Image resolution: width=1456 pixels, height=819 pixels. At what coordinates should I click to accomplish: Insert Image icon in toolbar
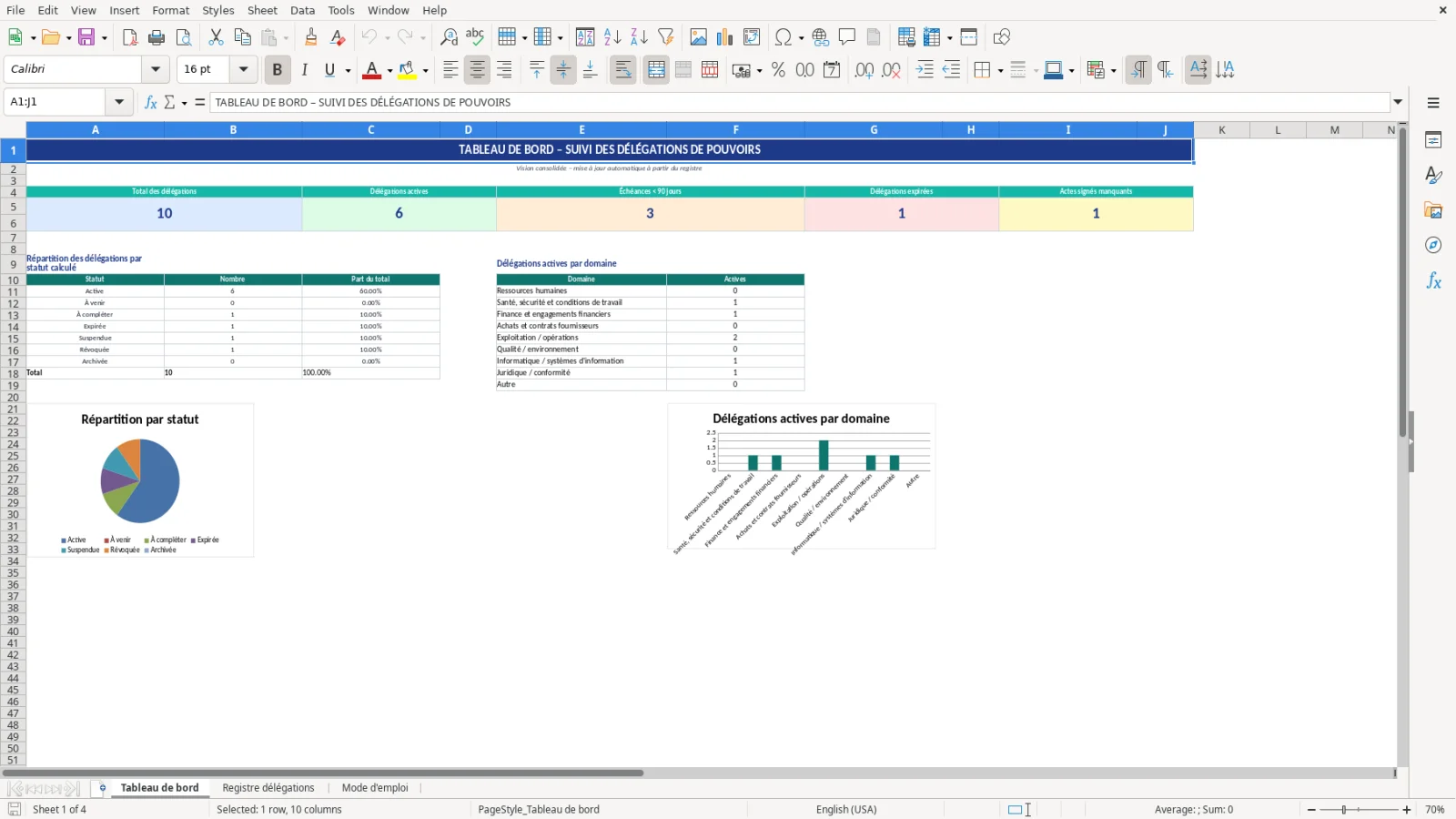pyautogui.click(x=699, y=37)
